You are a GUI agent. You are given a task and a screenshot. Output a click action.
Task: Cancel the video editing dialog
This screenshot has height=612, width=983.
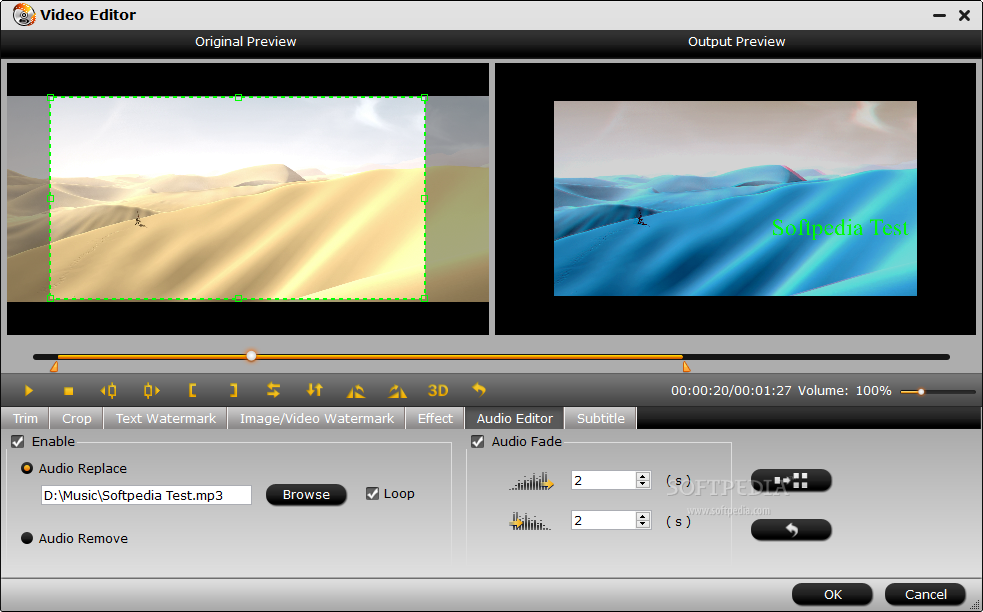(925, 594)
